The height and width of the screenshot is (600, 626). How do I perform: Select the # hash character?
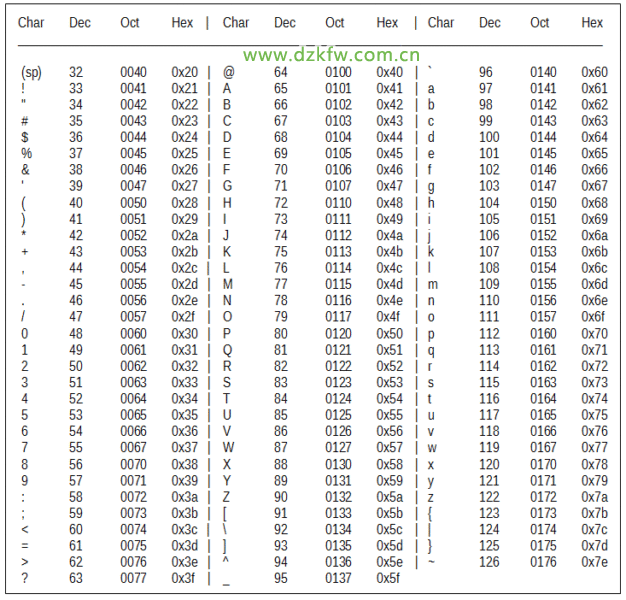[25, 121]
